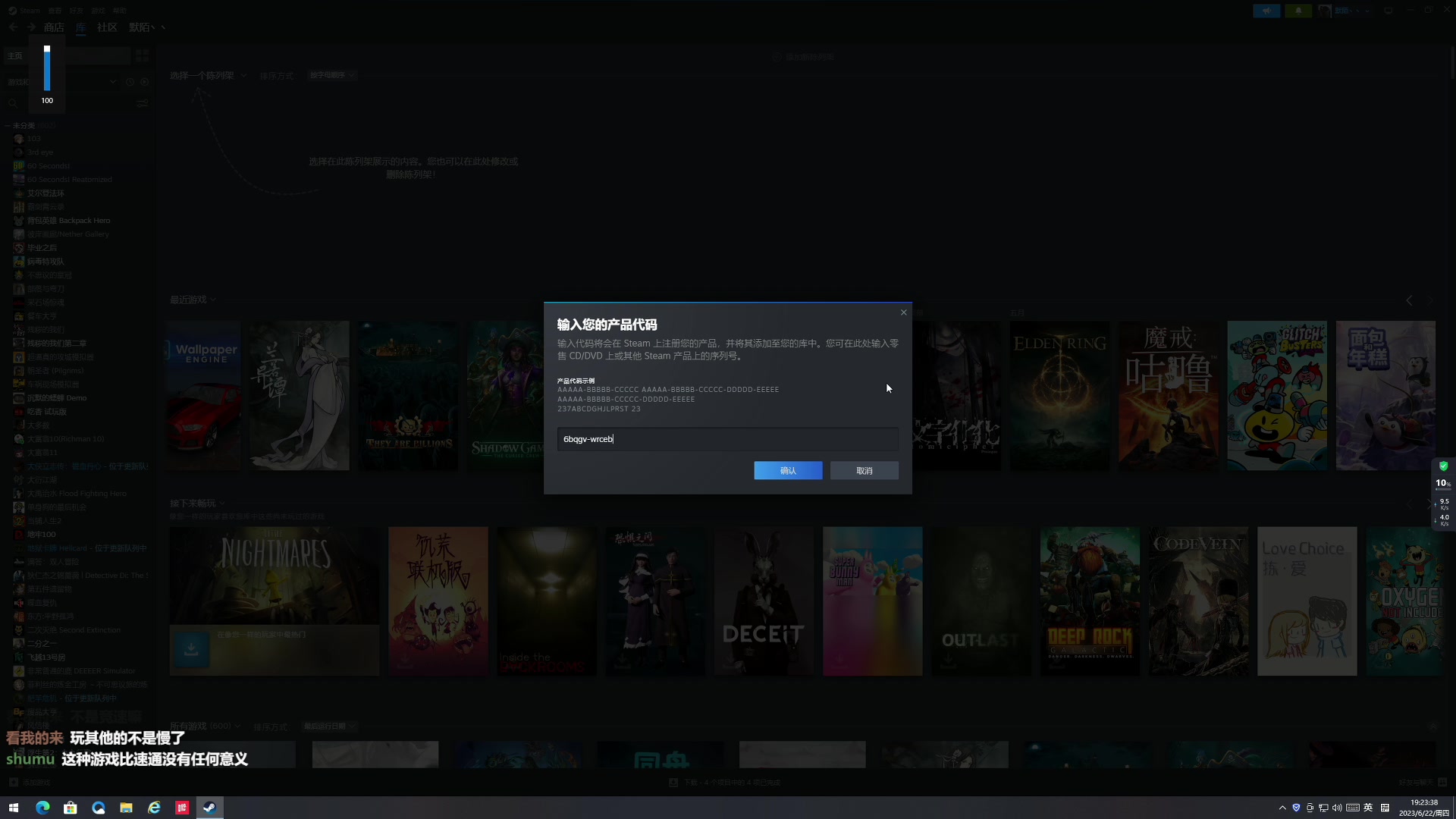
Task: Open the megaphone announcements button
Action: click(x=1266, y=11)
